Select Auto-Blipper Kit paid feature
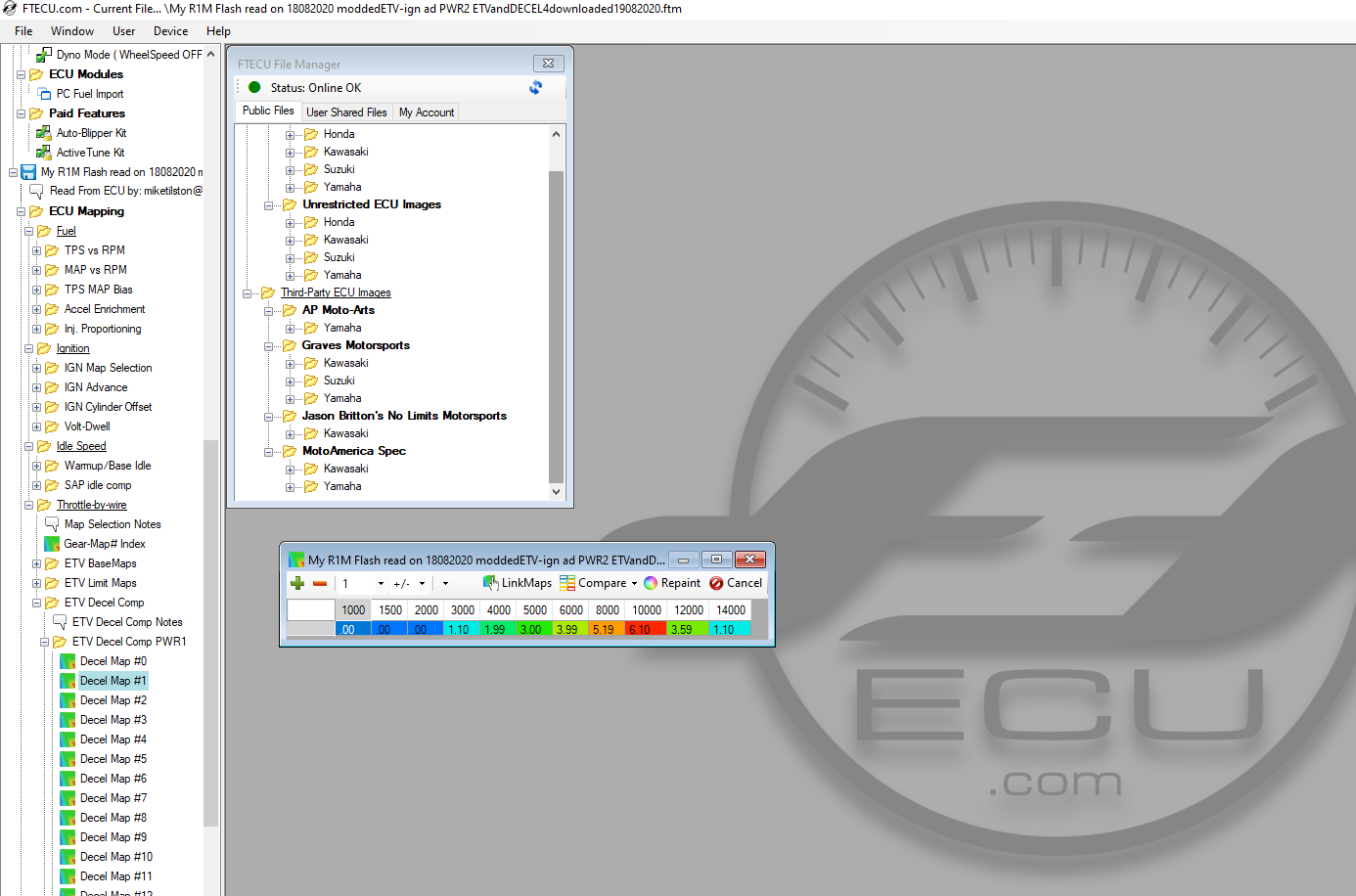This screenshot has height=896, width=1356. [x=91, y=133]
